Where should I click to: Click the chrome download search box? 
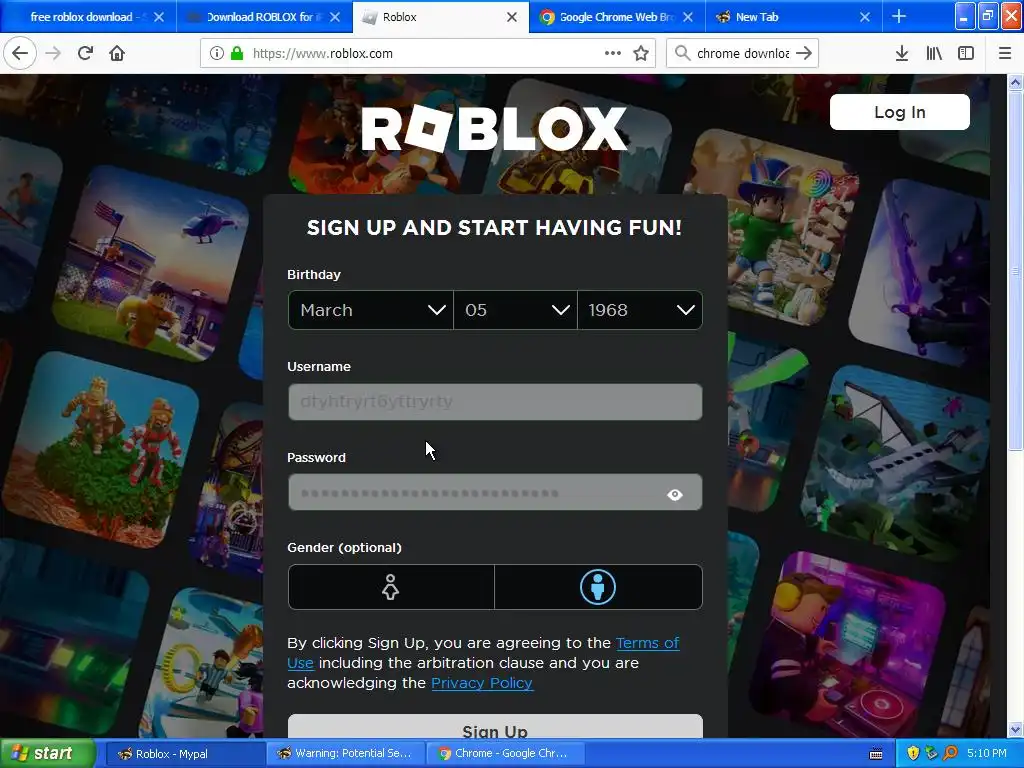[x=743, y=53]
